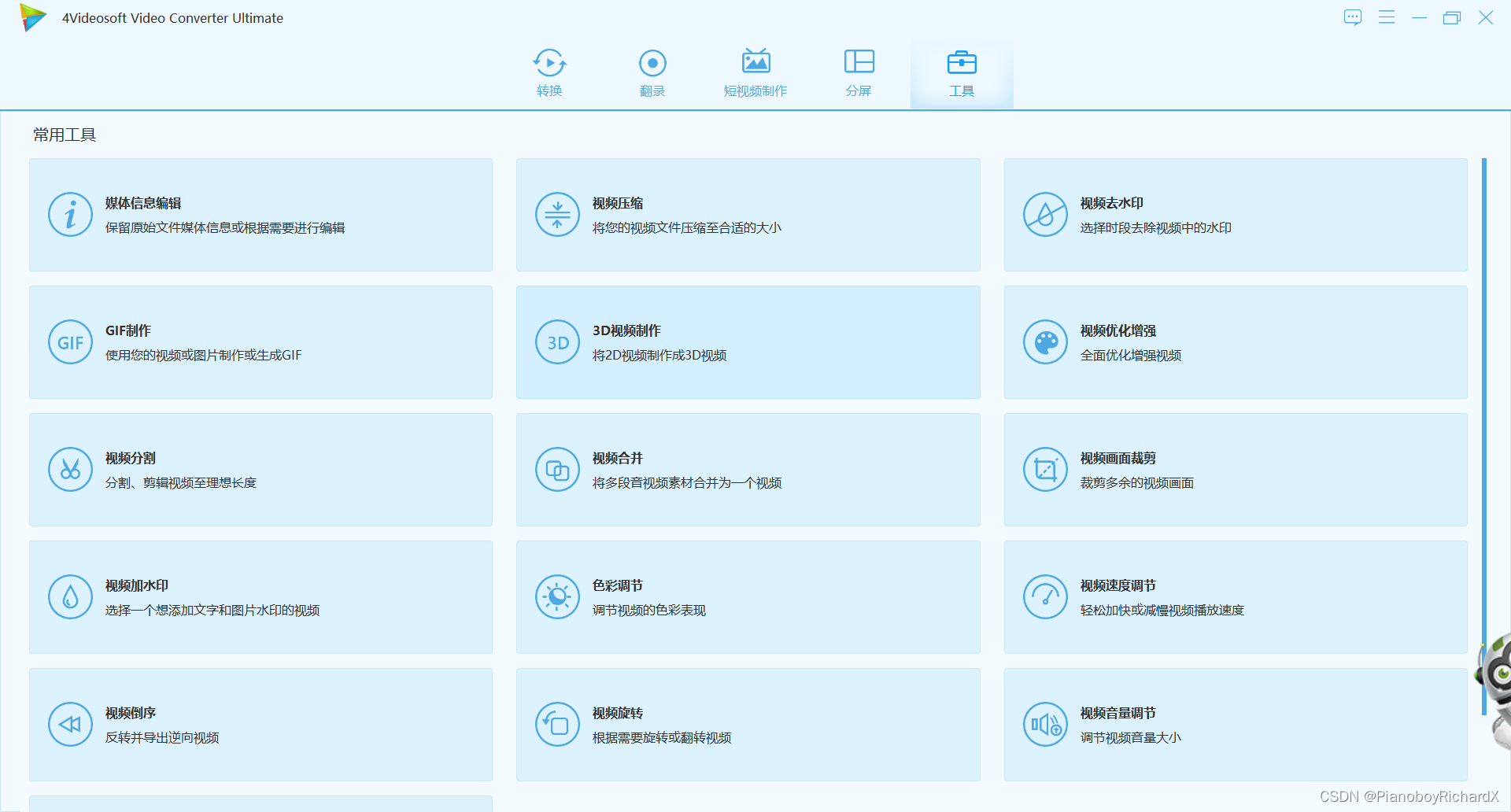
Task: Open 视频合并 tool title
Action: pyautogui.click(x=618, y=458)
